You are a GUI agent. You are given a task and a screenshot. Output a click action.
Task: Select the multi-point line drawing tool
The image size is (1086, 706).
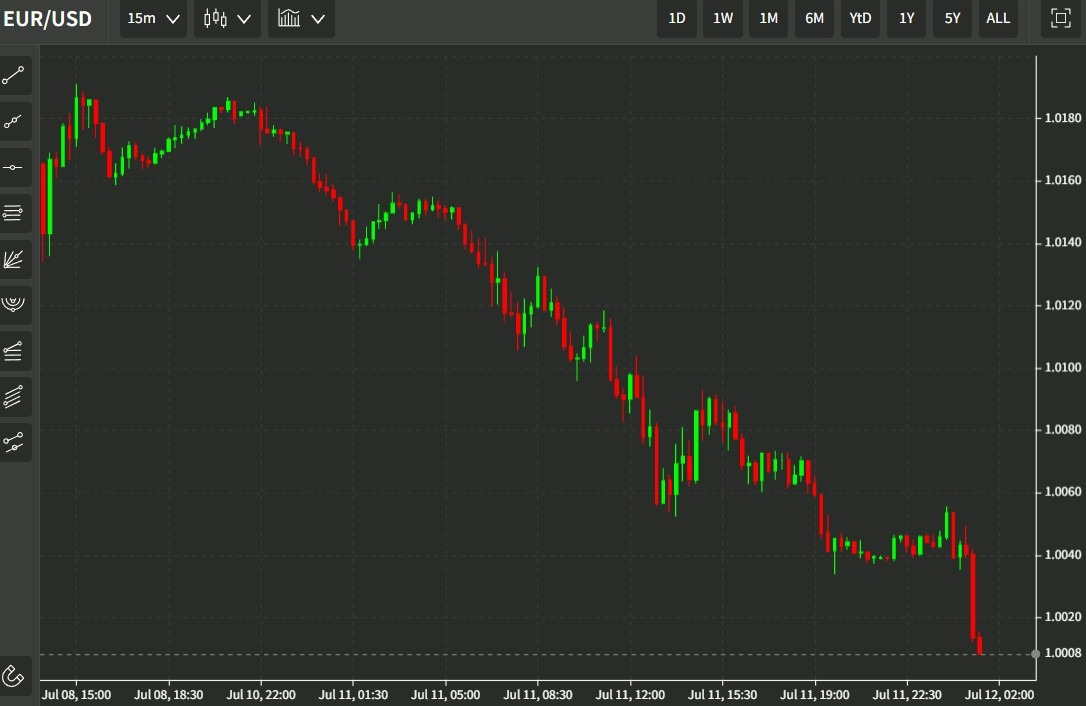13,122
